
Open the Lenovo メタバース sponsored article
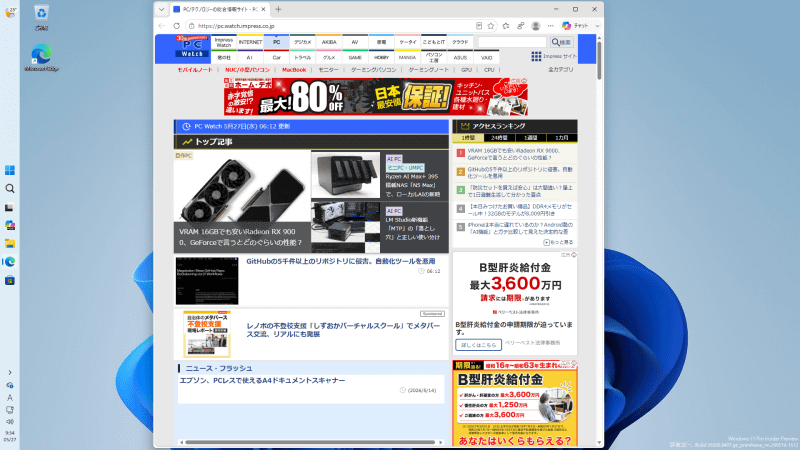343,330
